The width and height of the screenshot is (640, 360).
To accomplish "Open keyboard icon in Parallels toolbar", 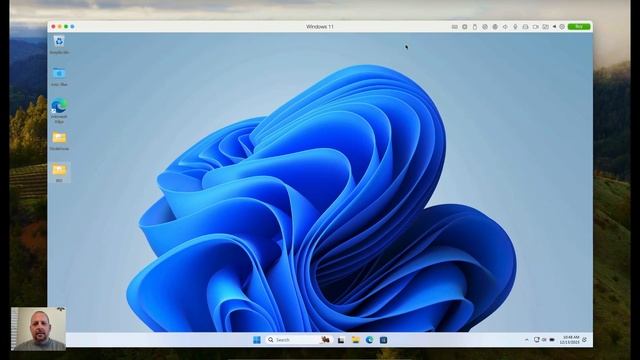I will [x=454, y=27].
